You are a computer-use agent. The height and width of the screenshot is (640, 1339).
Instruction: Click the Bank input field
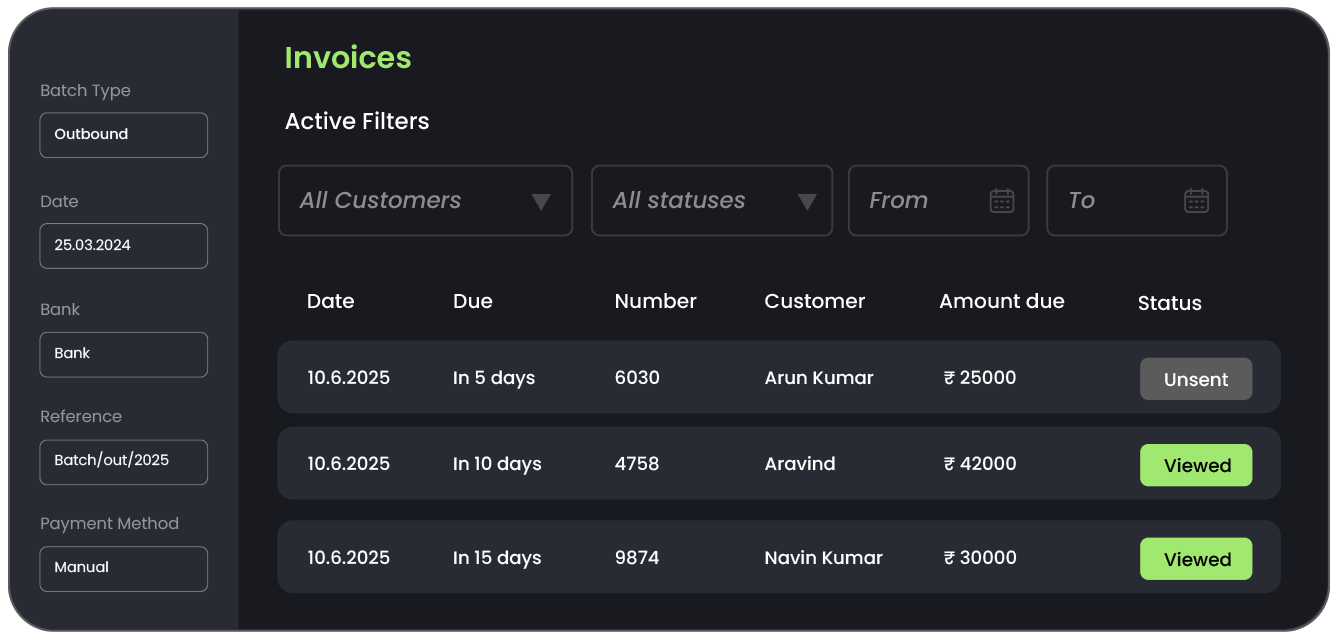point(124,354)
